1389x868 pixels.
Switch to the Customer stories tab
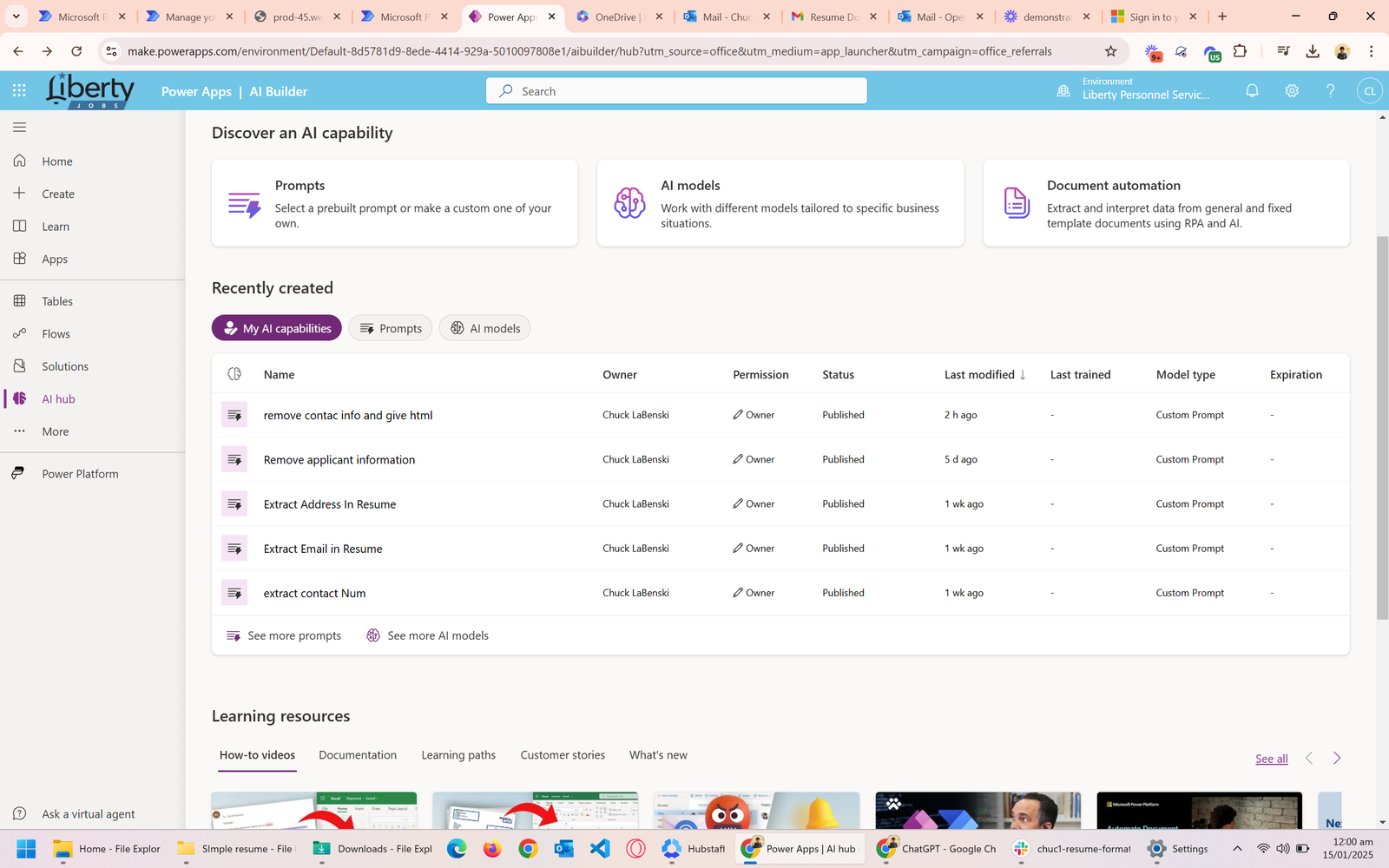tap(563, 755)
